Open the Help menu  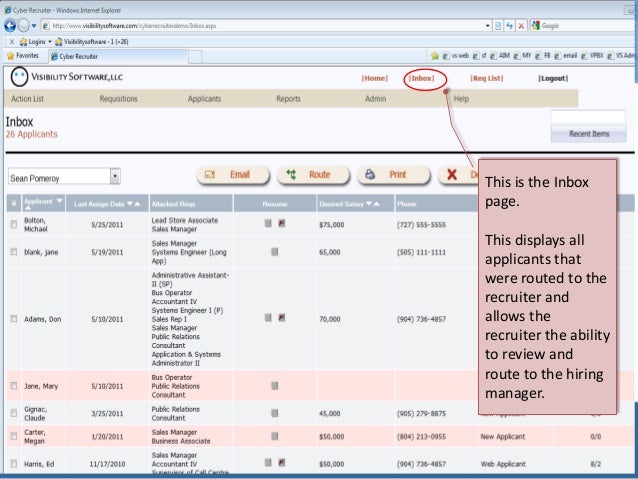point(461,98)
